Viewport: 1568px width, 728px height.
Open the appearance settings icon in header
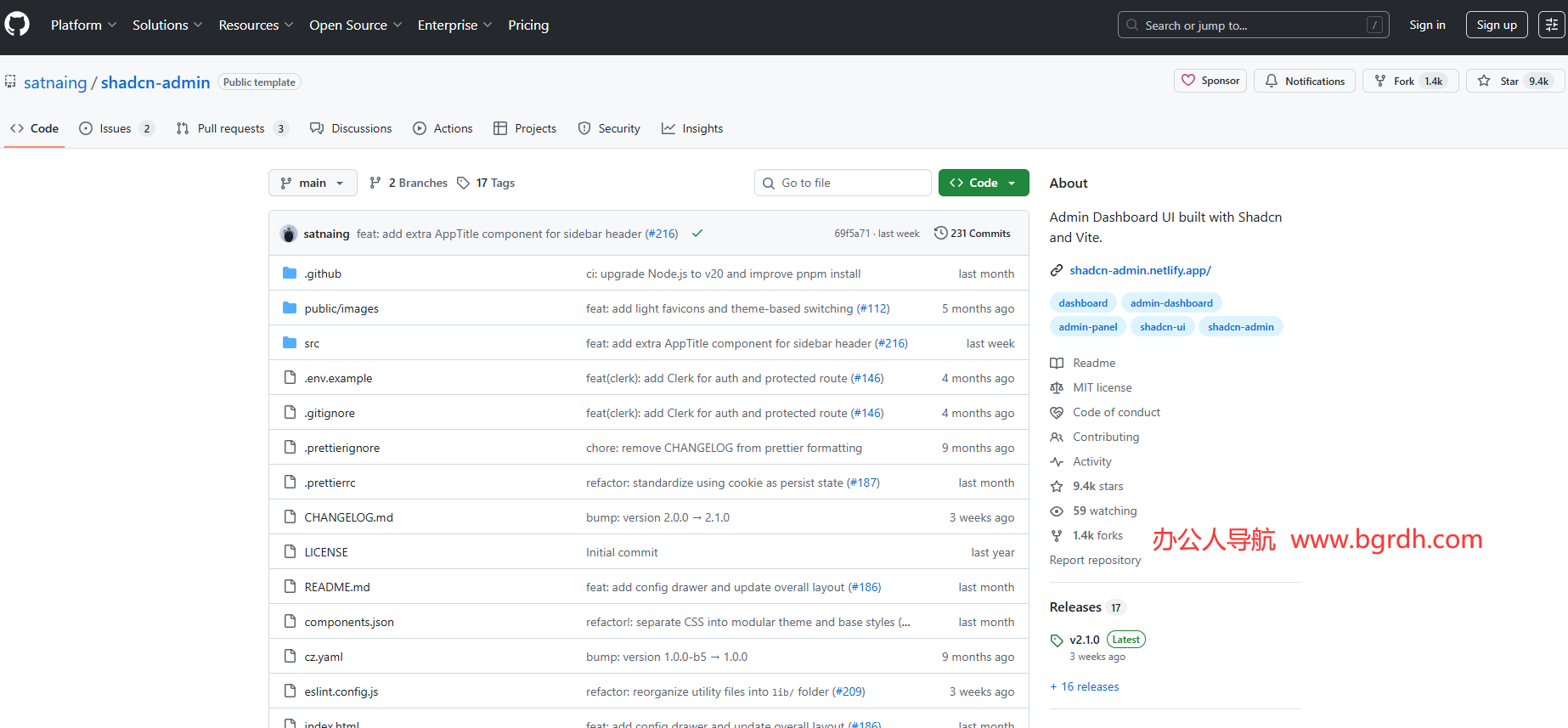click(x=1552, y=25)
